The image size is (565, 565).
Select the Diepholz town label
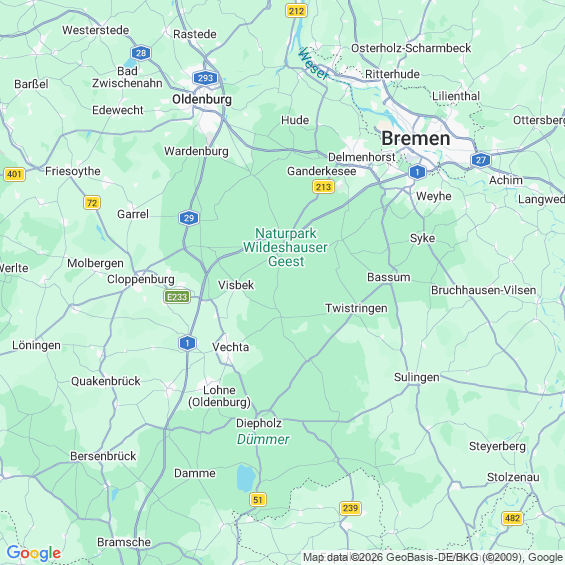[259, 423]
